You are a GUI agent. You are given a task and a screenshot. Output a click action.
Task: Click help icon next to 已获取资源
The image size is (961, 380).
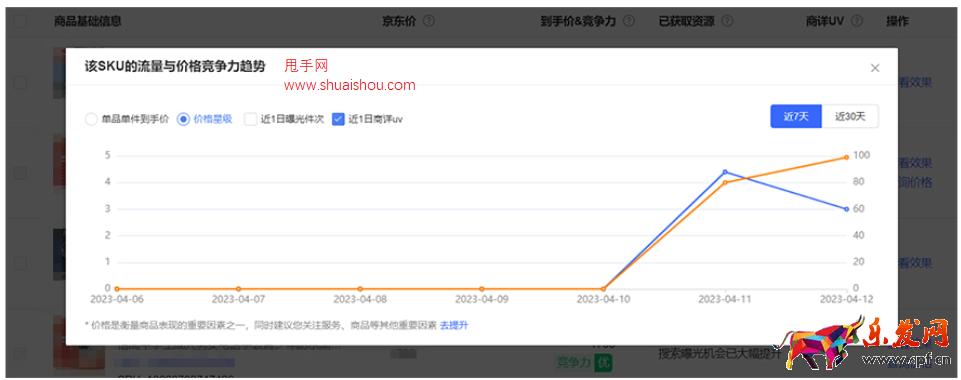tap(727, 21)
